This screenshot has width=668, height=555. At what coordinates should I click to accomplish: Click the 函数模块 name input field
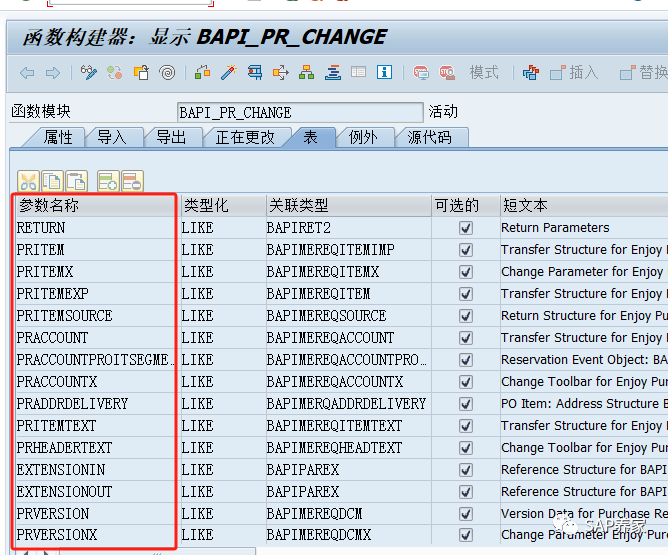coord(300,113)
